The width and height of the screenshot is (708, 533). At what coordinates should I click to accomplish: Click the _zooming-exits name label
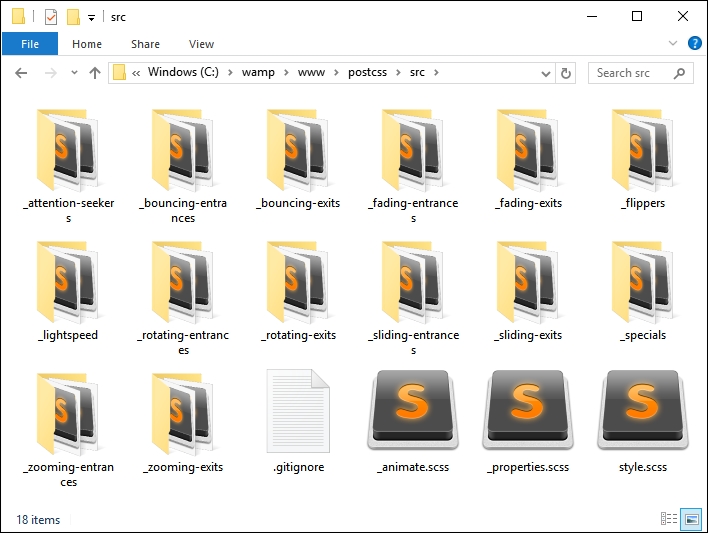pos(183,467)
